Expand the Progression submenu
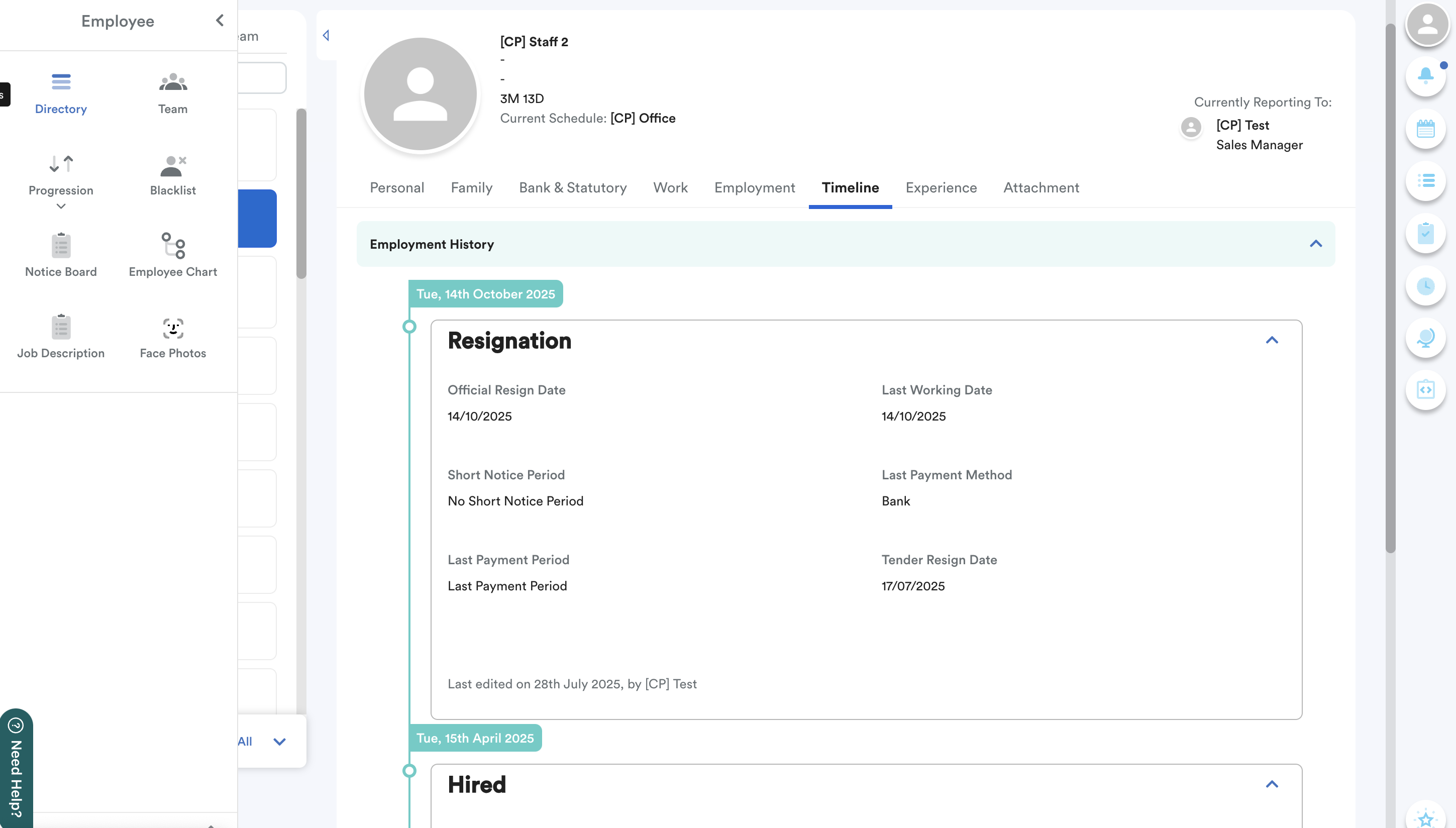This screenshot has width=1456, height=828. 61,206
